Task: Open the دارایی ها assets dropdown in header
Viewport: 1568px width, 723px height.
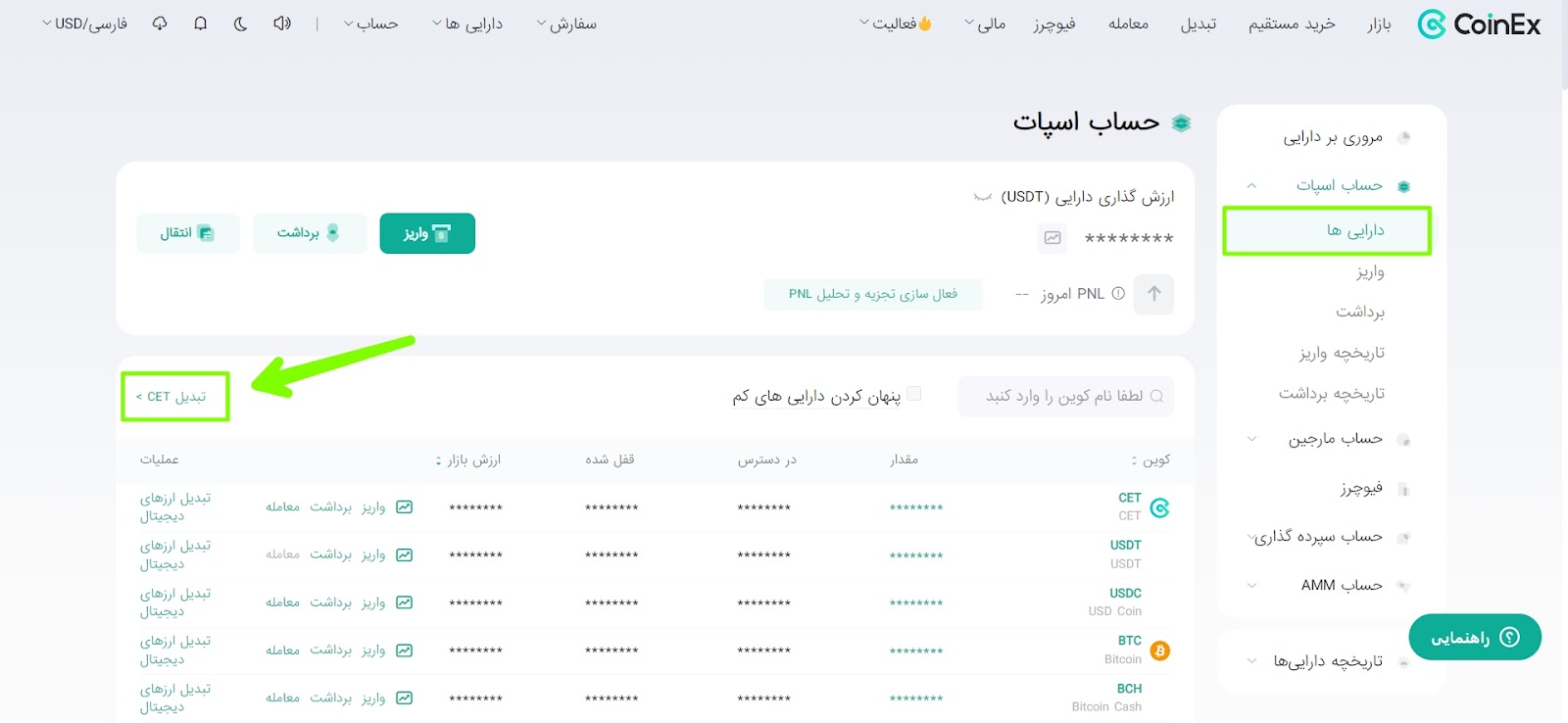Action: tap(467, 24)
